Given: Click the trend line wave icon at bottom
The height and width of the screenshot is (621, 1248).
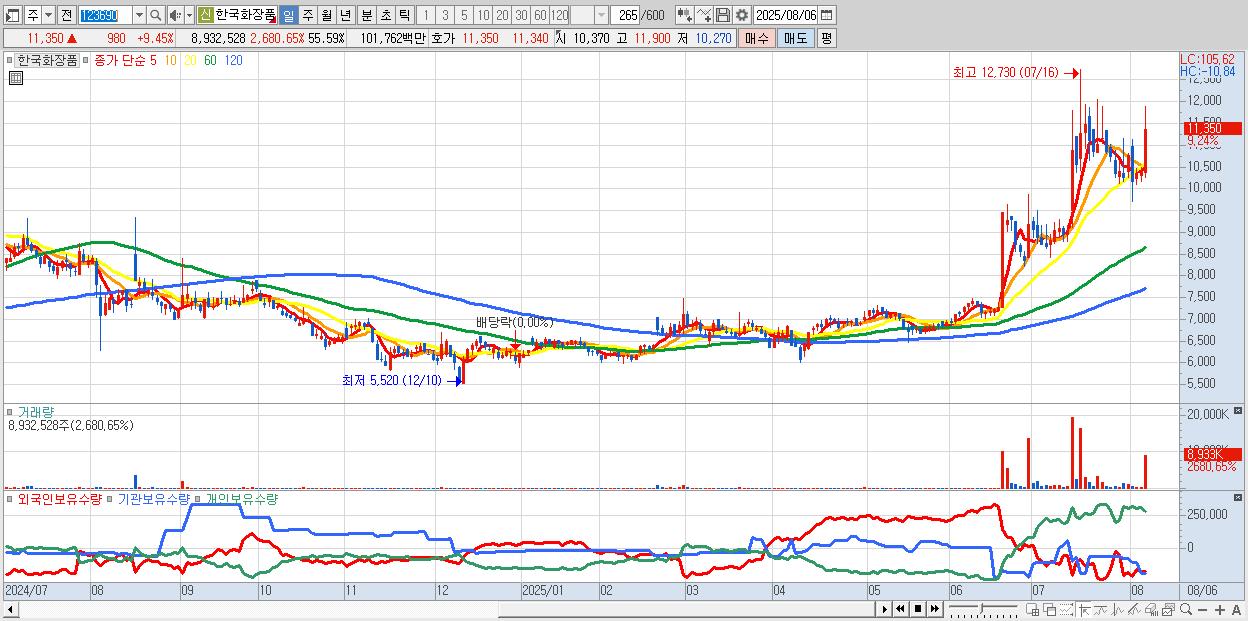Looking at the screenshot, I should (1101, 609).
